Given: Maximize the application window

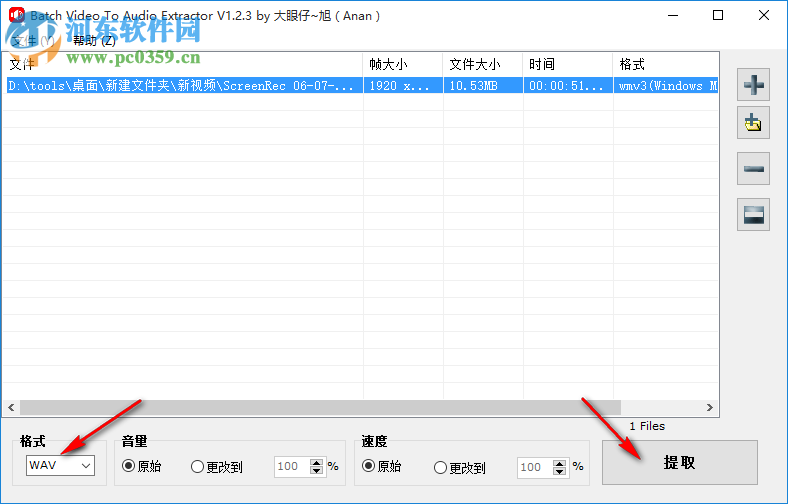Looking at the screenshot, I should (x=718, y=16).
